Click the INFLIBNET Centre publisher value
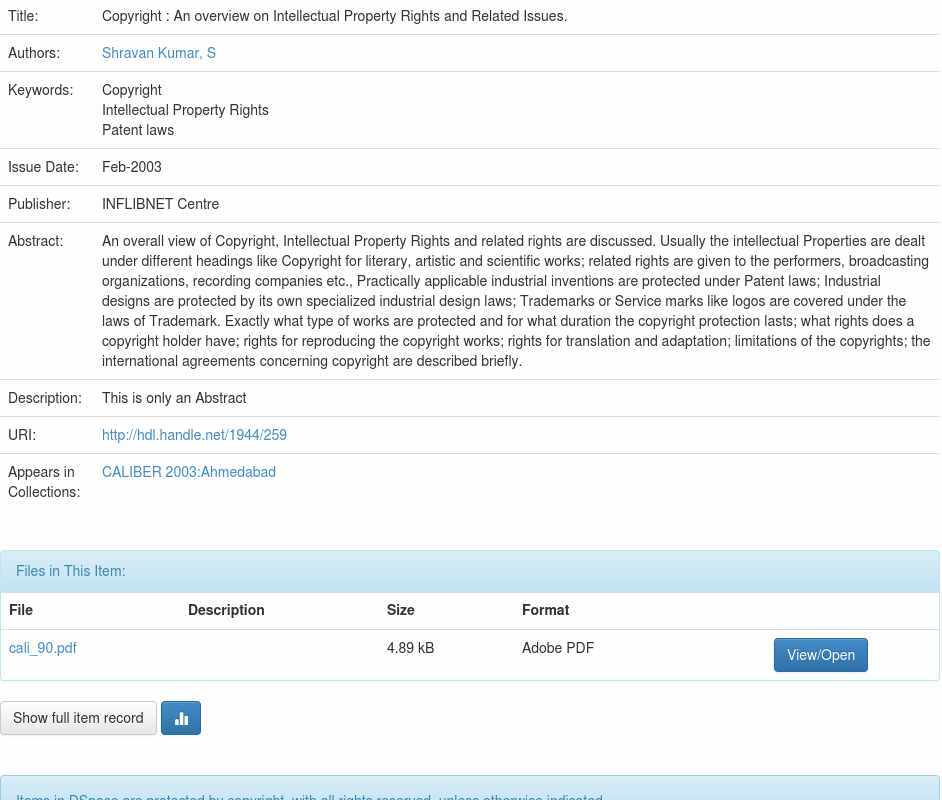Image resolution: width=942 pixels, height=800 pixels. tap(160, 204)
